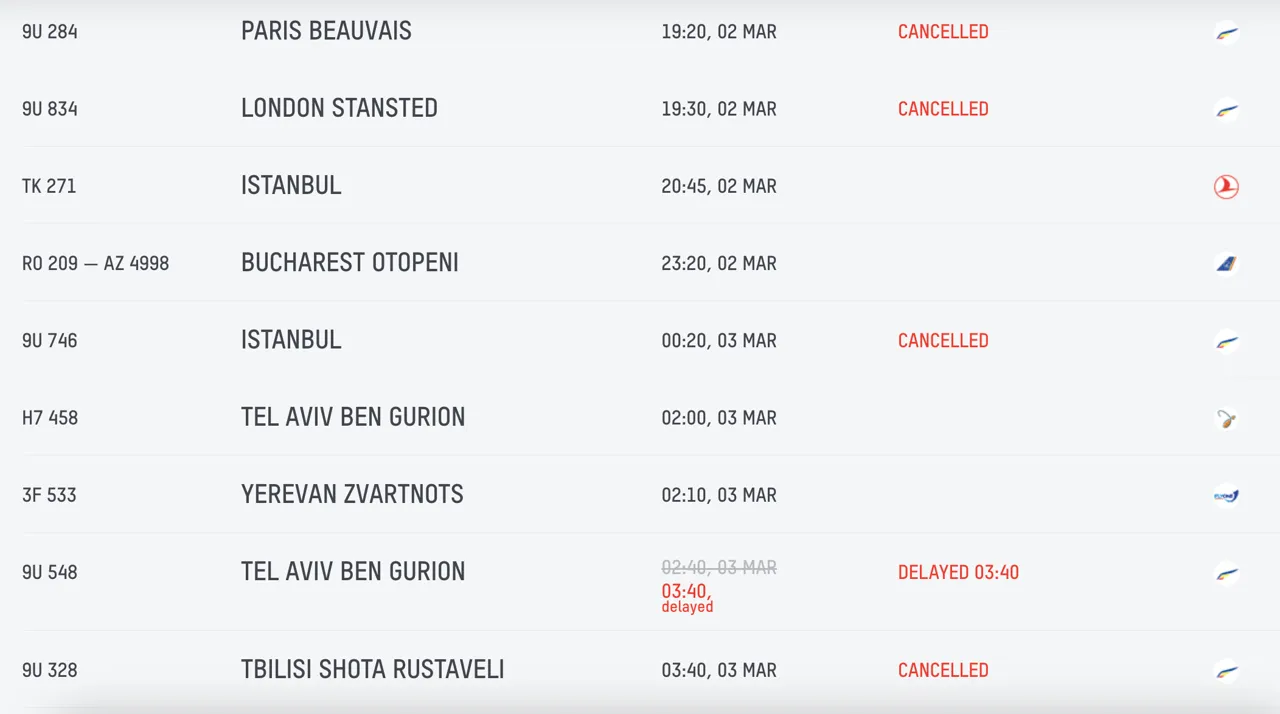Select flight number TK 271

pos(49,186)
